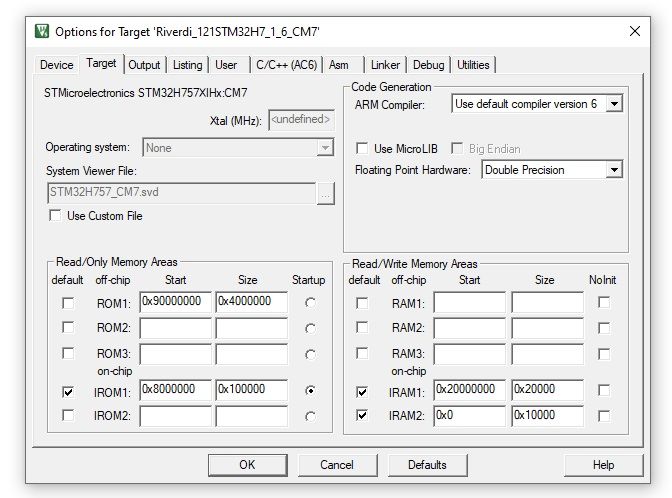Select the IROM2 Startup radio button
The height and width of the screenshot is (498, 672).
(x=310, y=416)
